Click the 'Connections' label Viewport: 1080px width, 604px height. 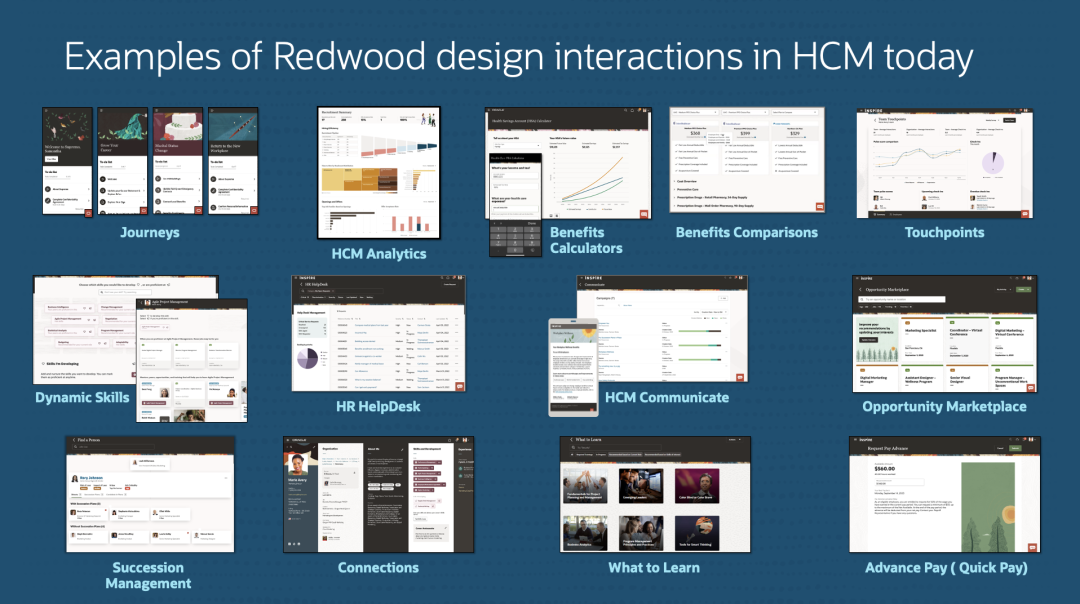point(378,567)
